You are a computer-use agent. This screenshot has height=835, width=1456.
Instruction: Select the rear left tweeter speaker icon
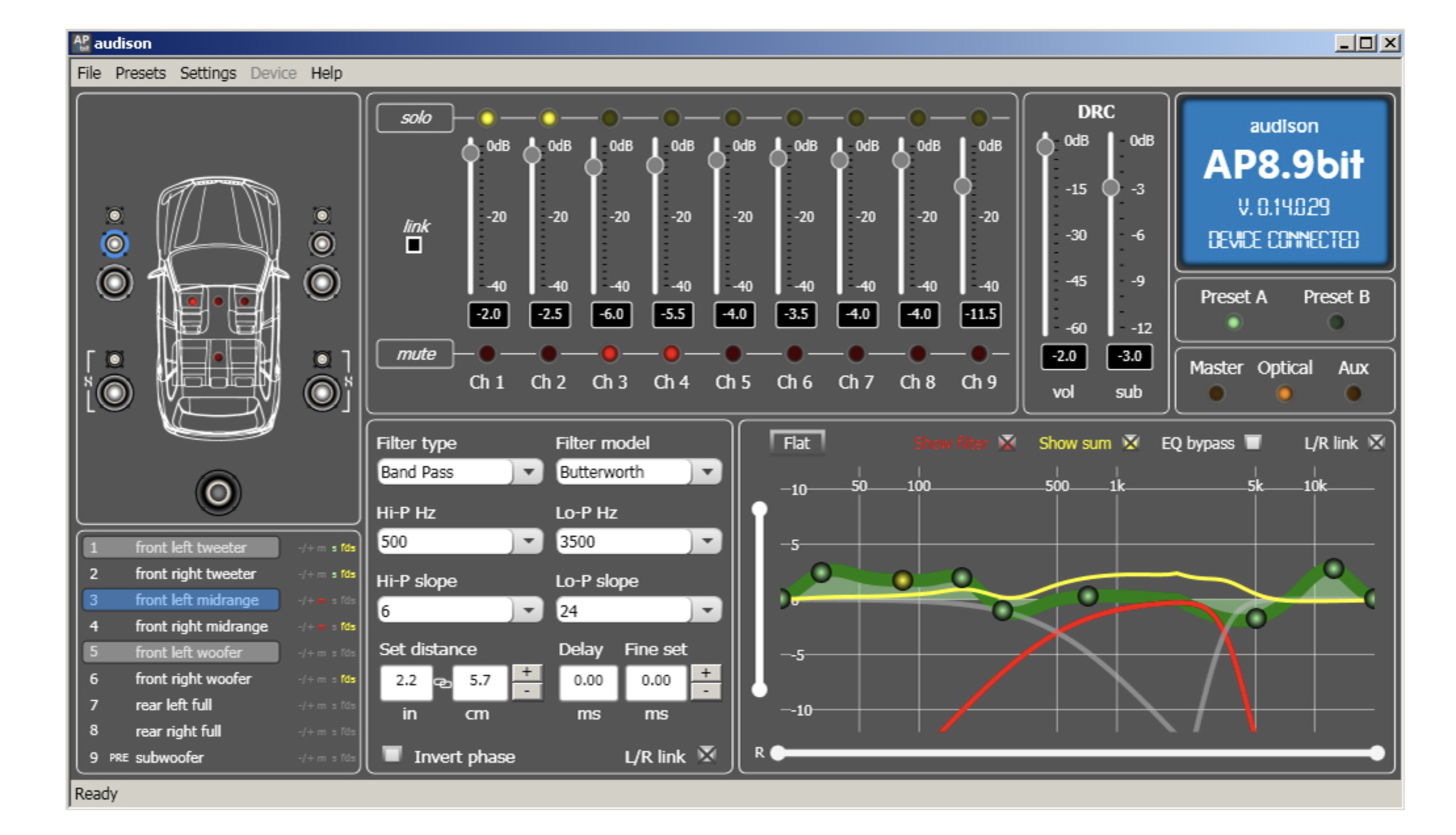tap(115, 359)
